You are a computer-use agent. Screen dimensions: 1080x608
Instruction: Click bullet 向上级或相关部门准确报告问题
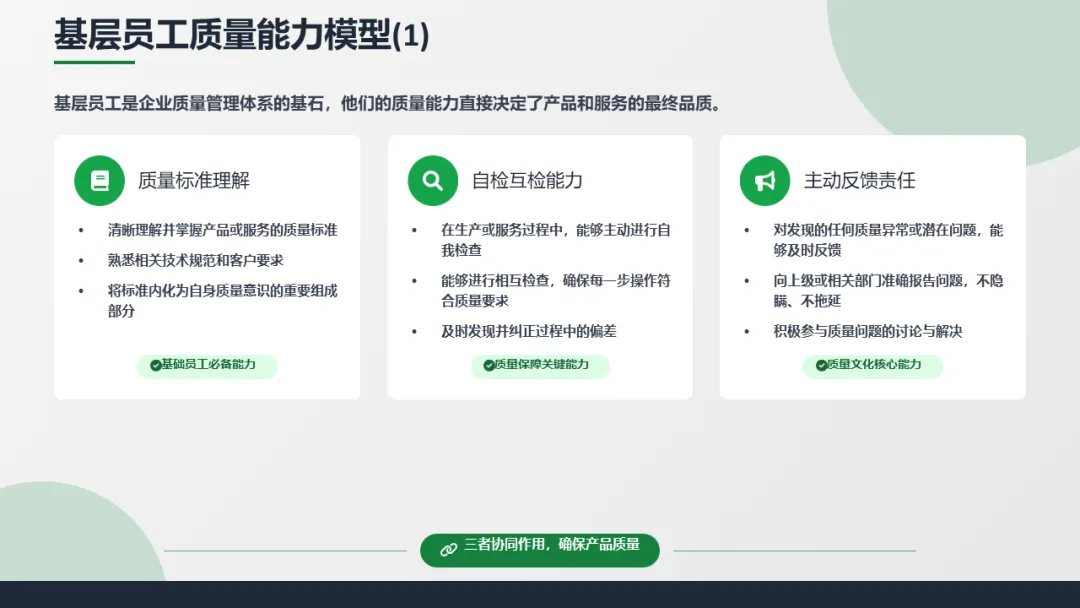(889, 291)
